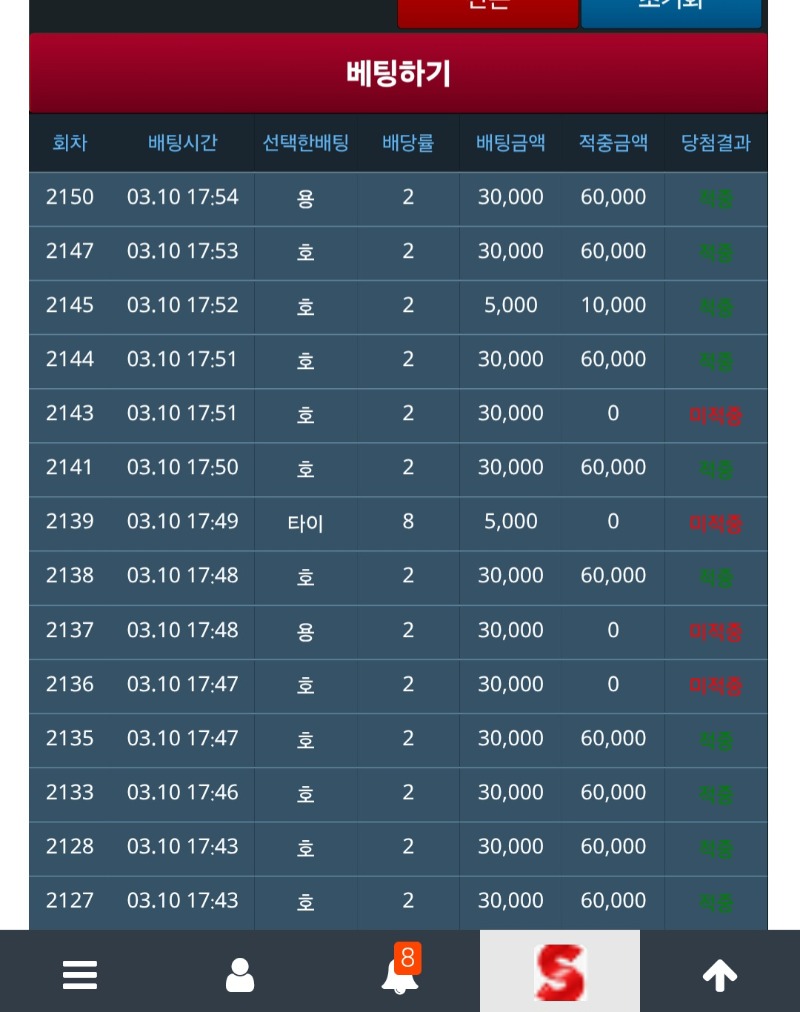Viewport: 800px width, 1012px height.
Task: Click the red button above 베팅하기
Action: (x=488, y=10)
